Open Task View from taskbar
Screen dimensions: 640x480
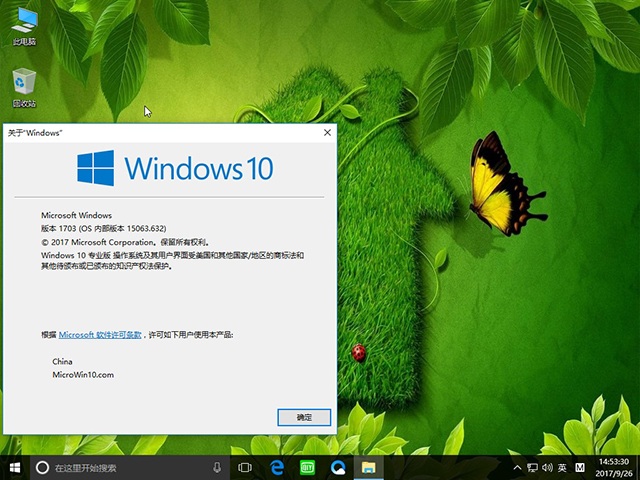click(245, 468)
